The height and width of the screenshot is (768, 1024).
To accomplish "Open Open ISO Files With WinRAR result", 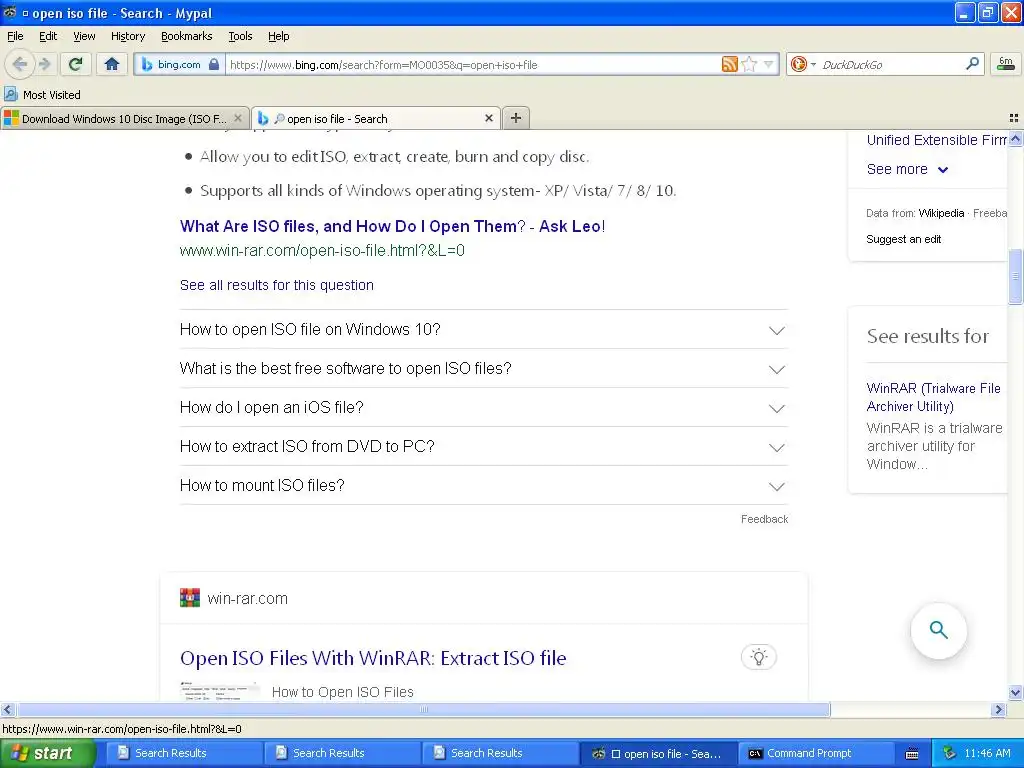I will (373, 658).
